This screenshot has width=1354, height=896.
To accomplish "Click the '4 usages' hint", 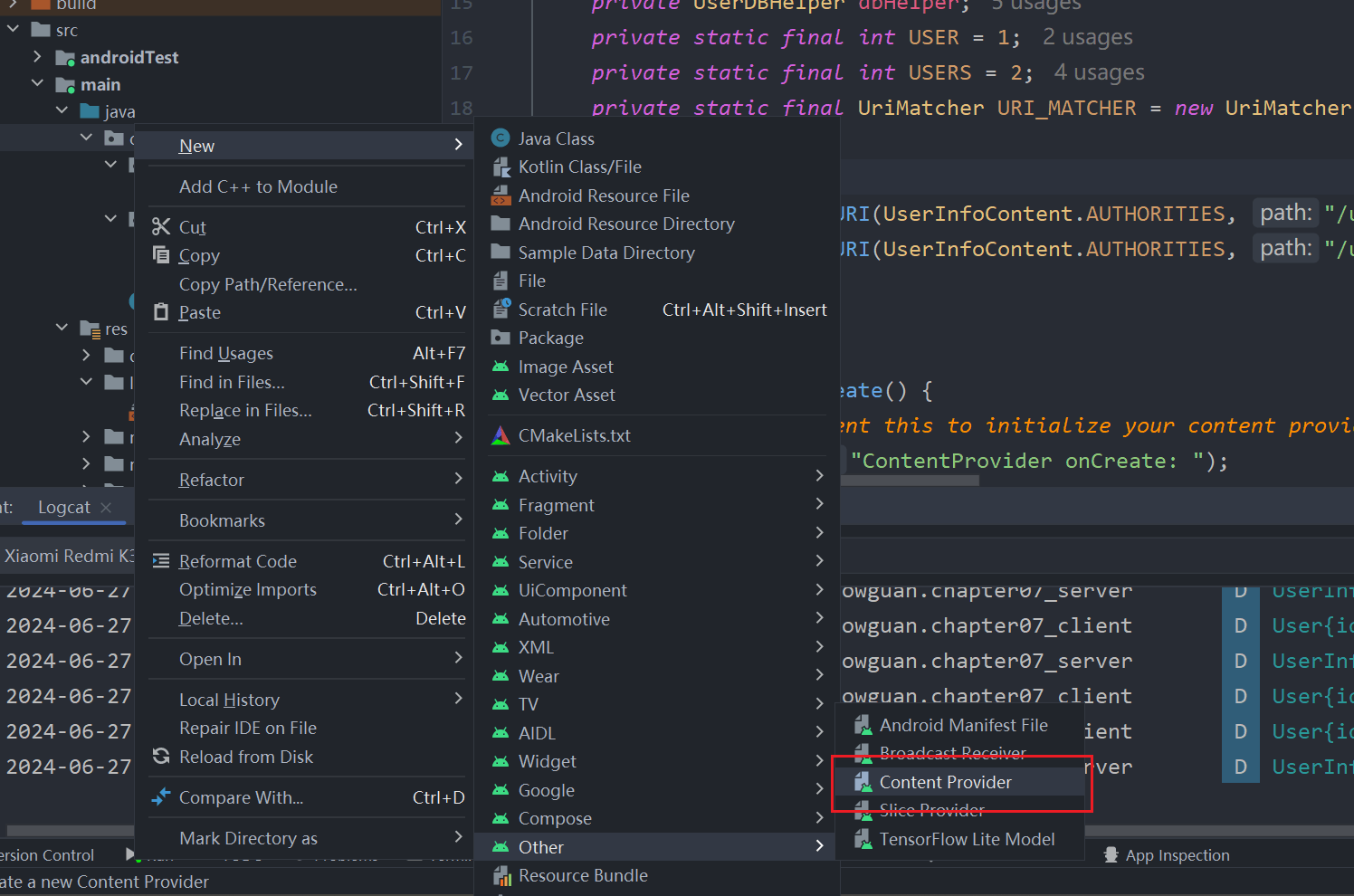I will 1099,72.
